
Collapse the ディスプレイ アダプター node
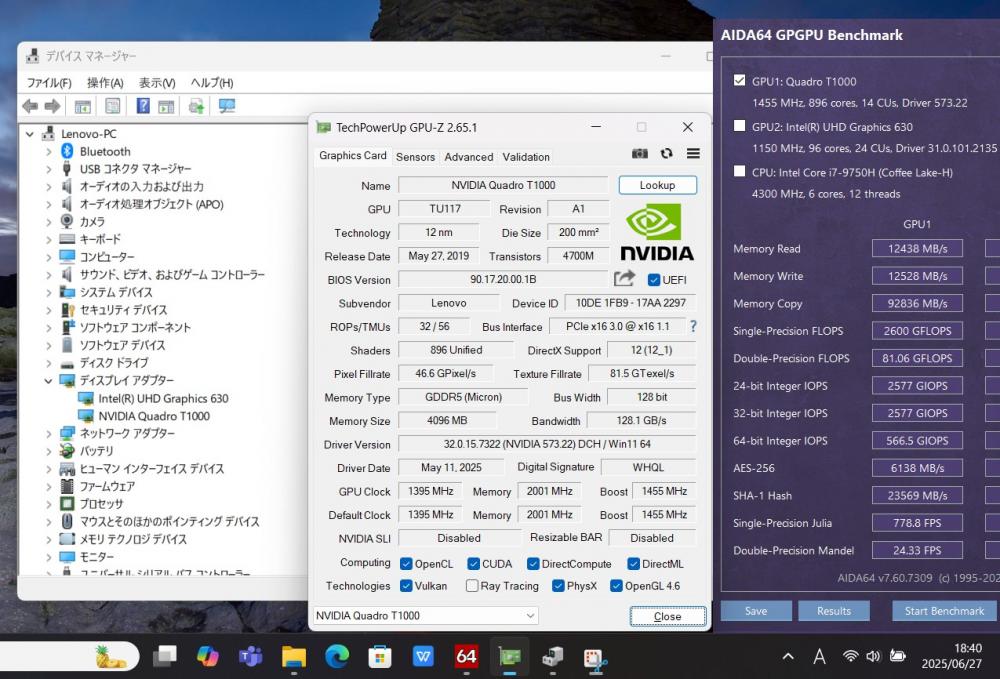[x=48, y=381]
